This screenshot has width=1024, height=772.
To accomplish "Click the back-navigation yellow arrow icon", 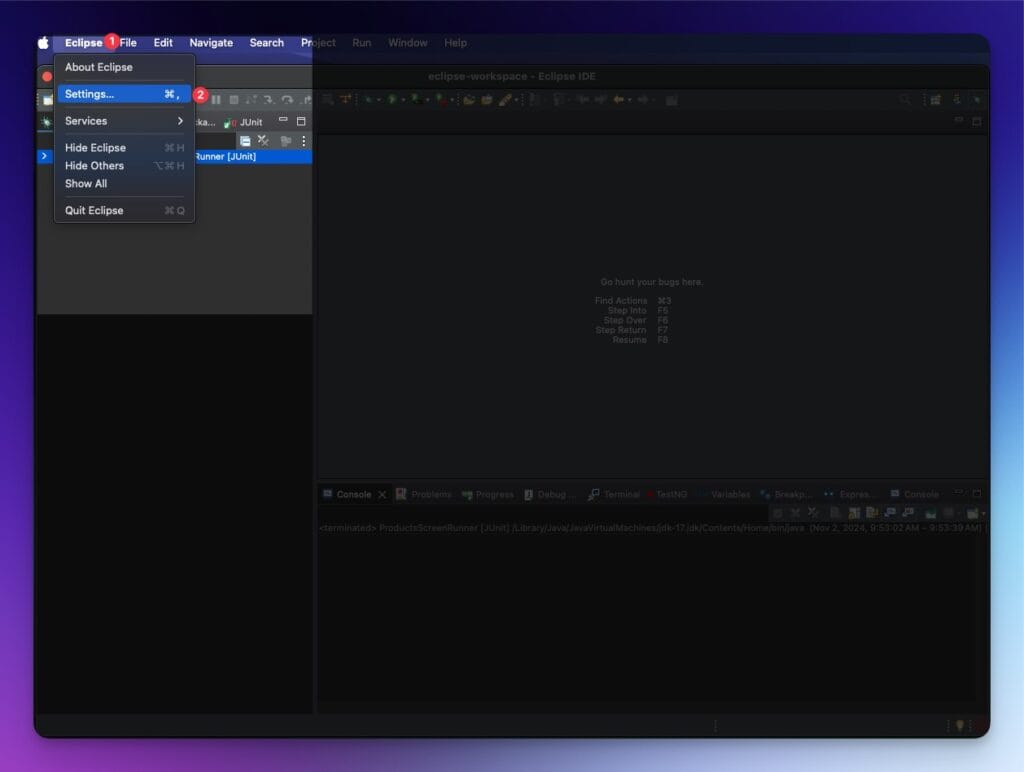I will 618,100.
